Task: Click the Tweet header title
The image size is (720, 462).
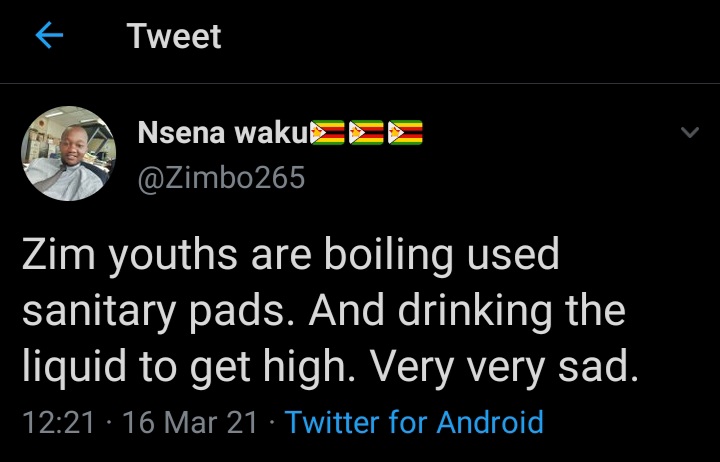Action: (174, 37)
